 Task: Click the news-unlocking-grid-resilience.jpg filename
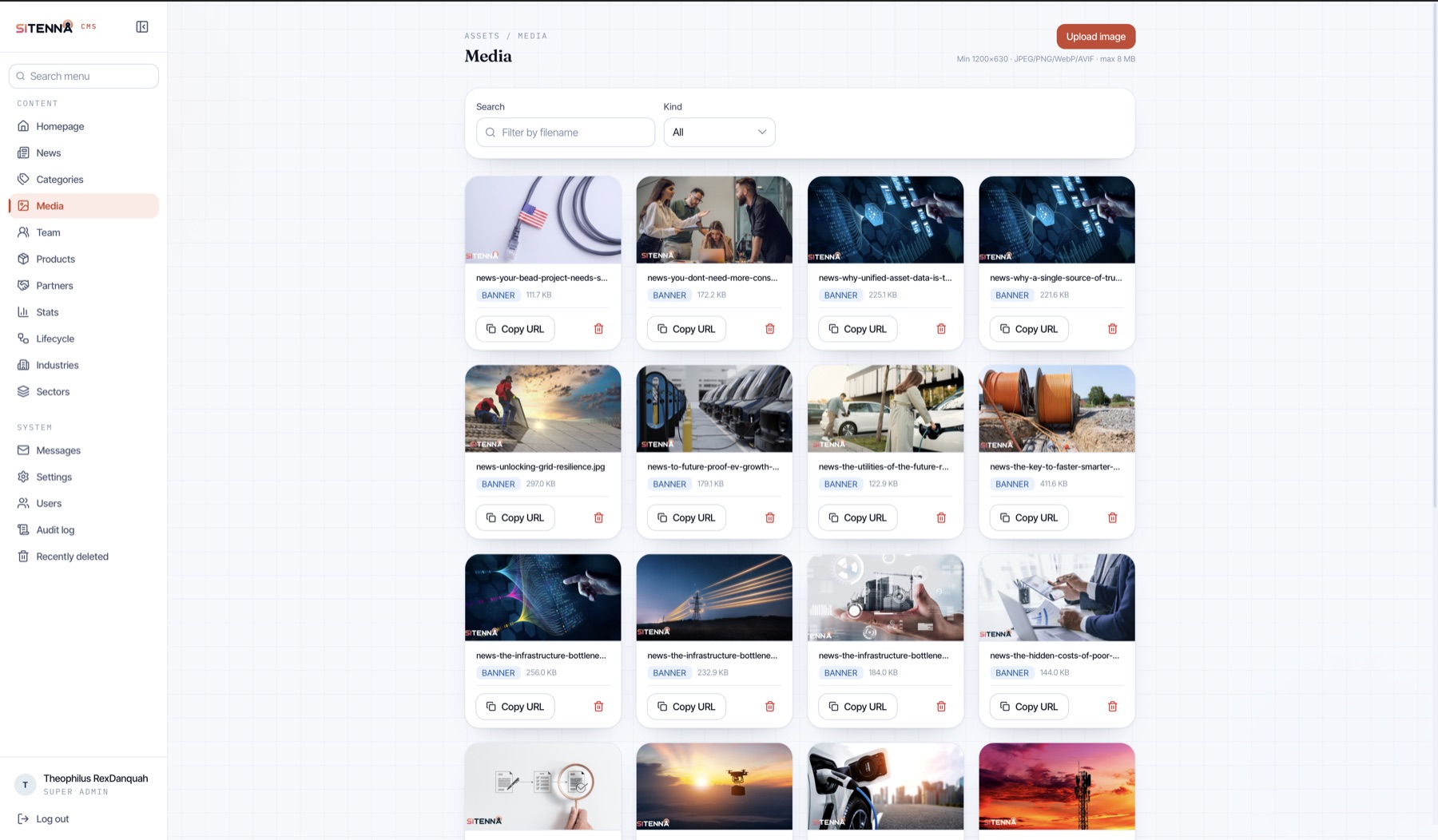pyautogui.click(x=540, y=466)
